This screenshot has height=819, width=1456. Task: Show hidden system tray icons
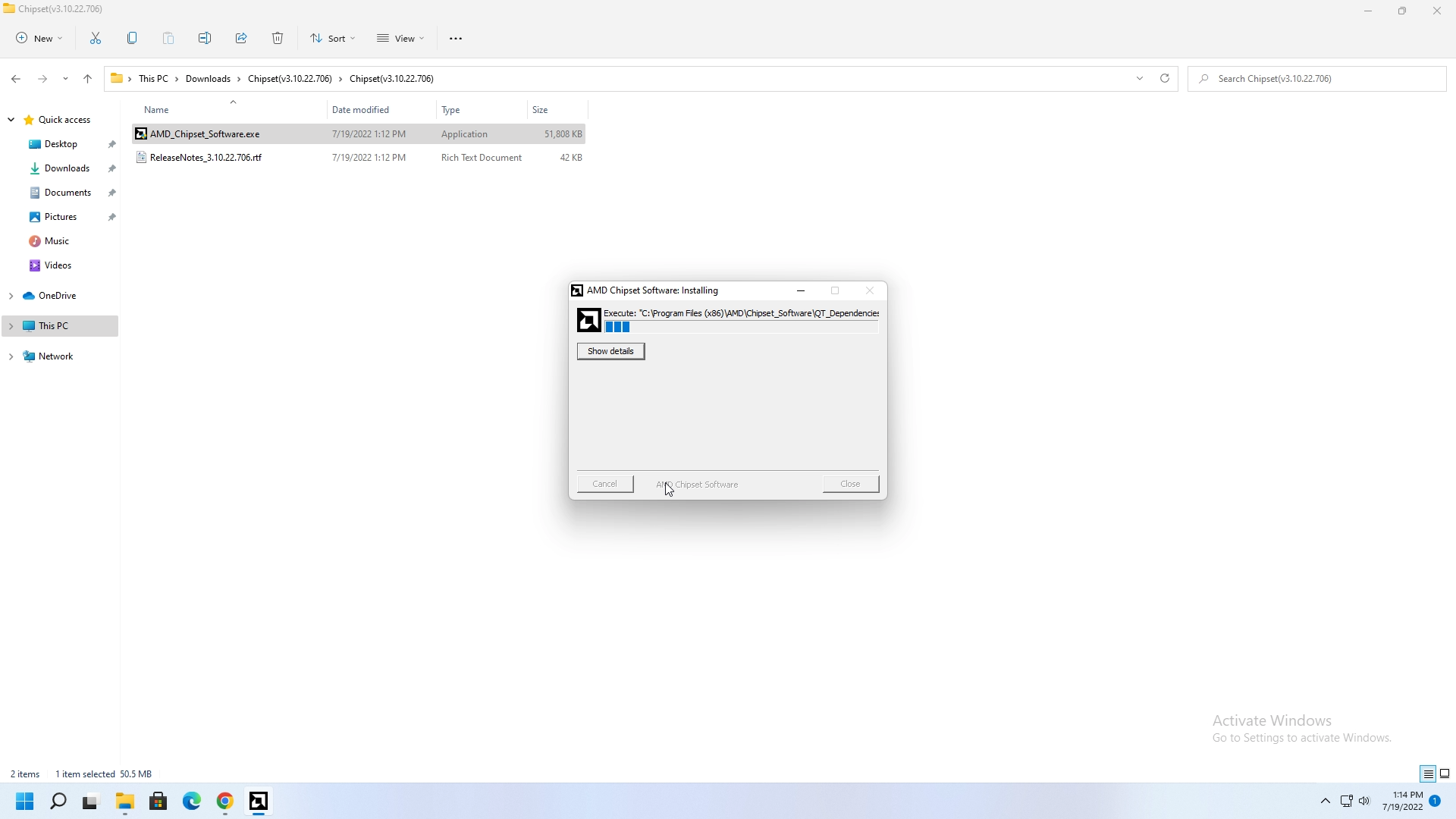coord(1326,802)
